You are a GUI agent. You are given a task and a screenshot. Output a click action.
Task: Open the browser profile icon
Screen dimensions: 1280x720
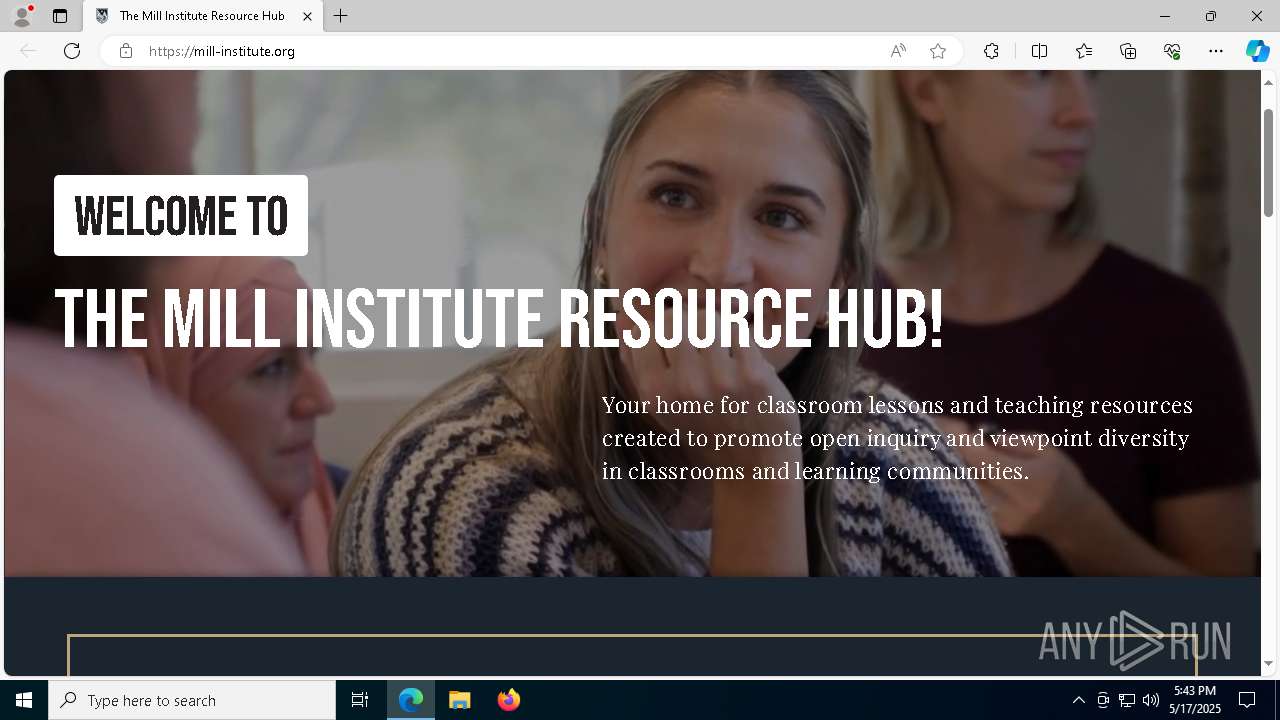(x=22, y=16)
